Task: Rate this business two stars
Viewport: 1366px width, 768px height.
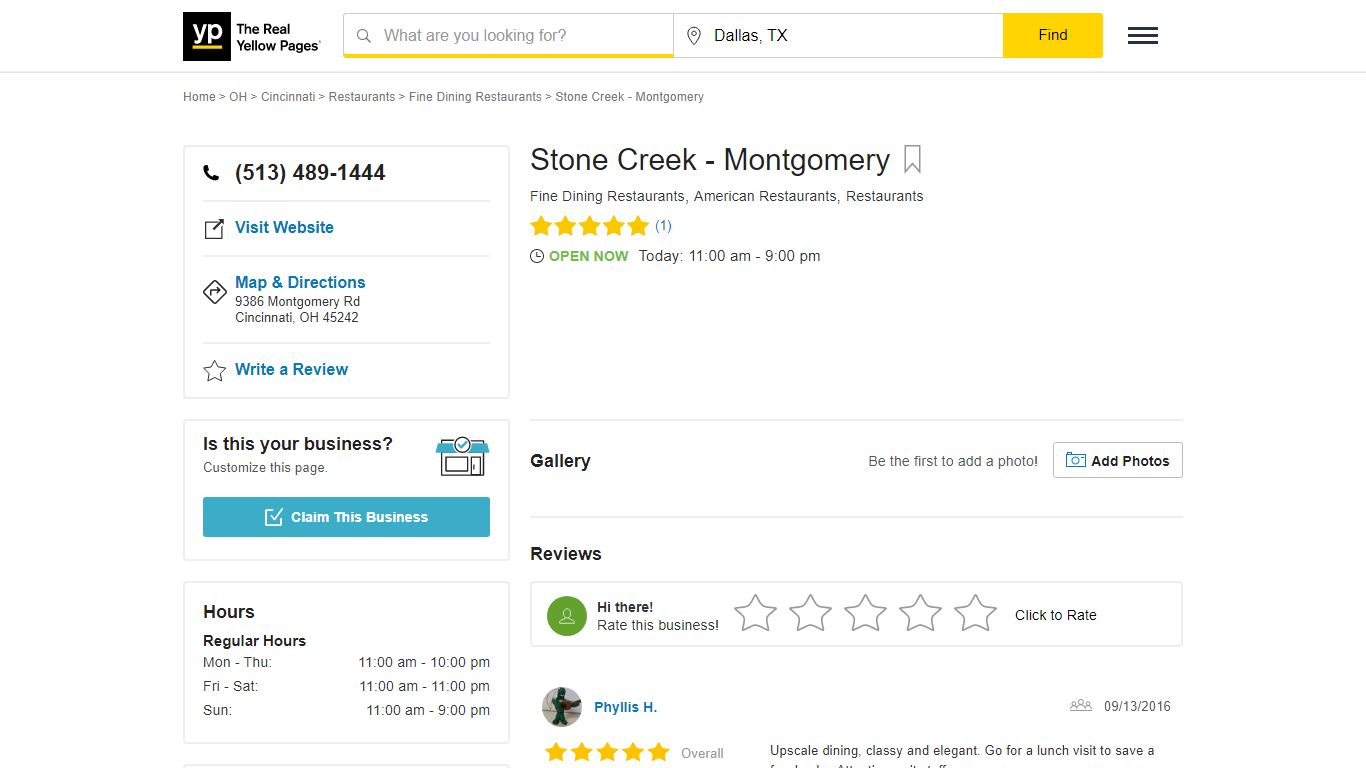Action: click(810, 614)
